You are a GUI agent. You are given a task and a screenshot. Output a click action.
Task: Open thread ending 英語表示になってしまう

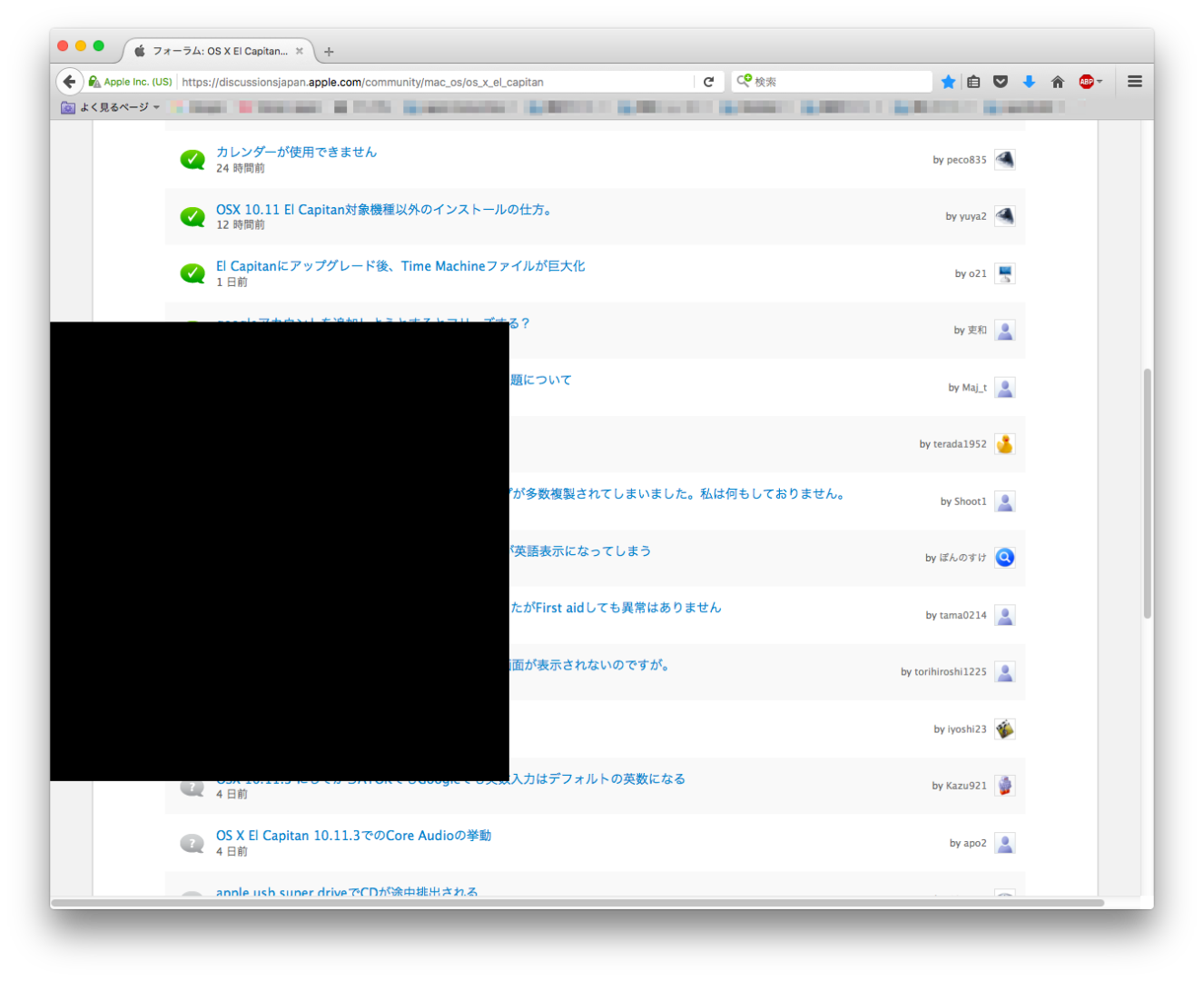pyautogui.click(x=580, y=551)
